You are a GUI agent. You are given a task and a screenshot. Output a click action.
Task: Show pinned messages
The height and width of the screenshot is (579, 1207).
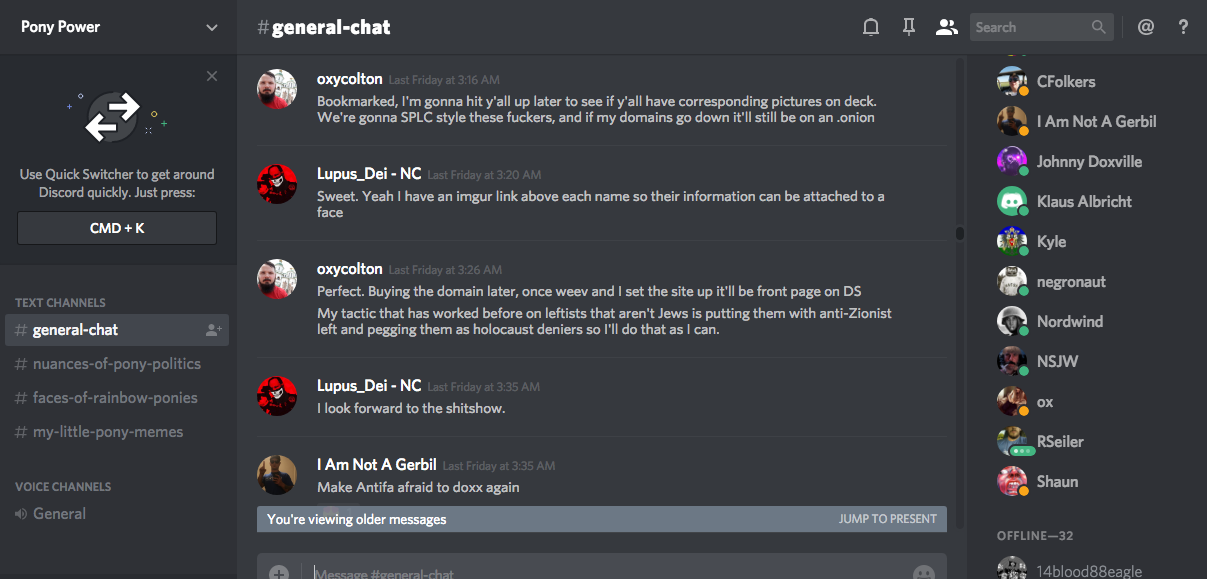(908, 27)
